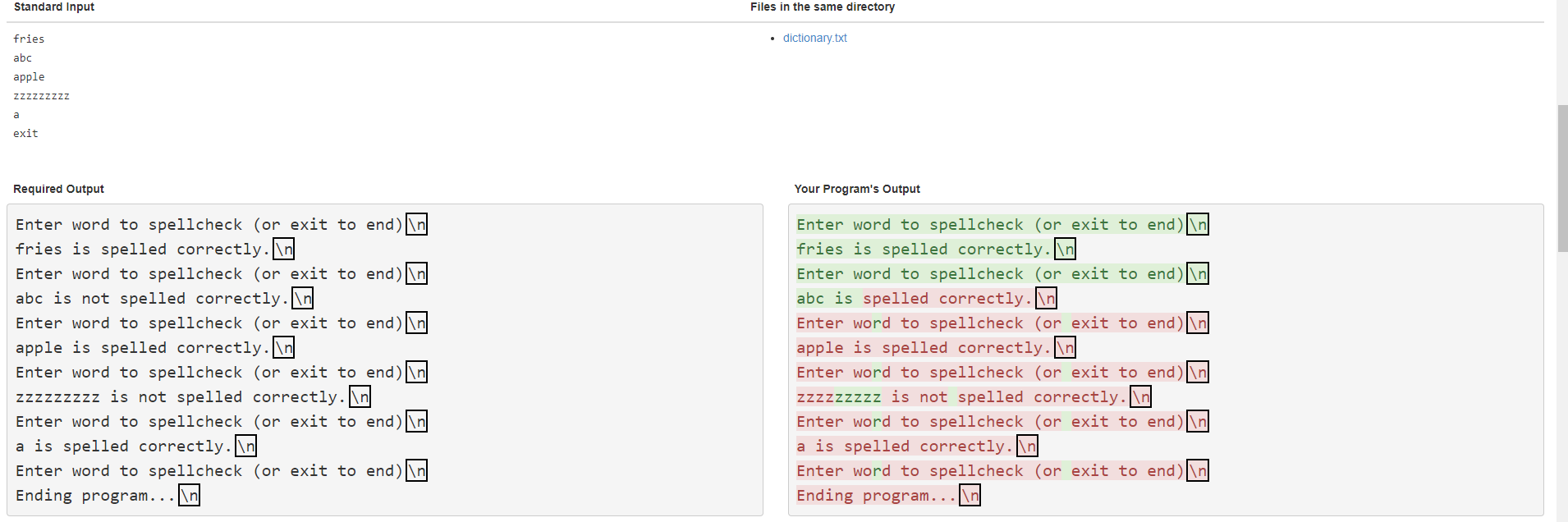Screen dimensions: 1568x522
Task: Select the \n symbol after 'fries is spelled correctly.'
Action: 282,248
